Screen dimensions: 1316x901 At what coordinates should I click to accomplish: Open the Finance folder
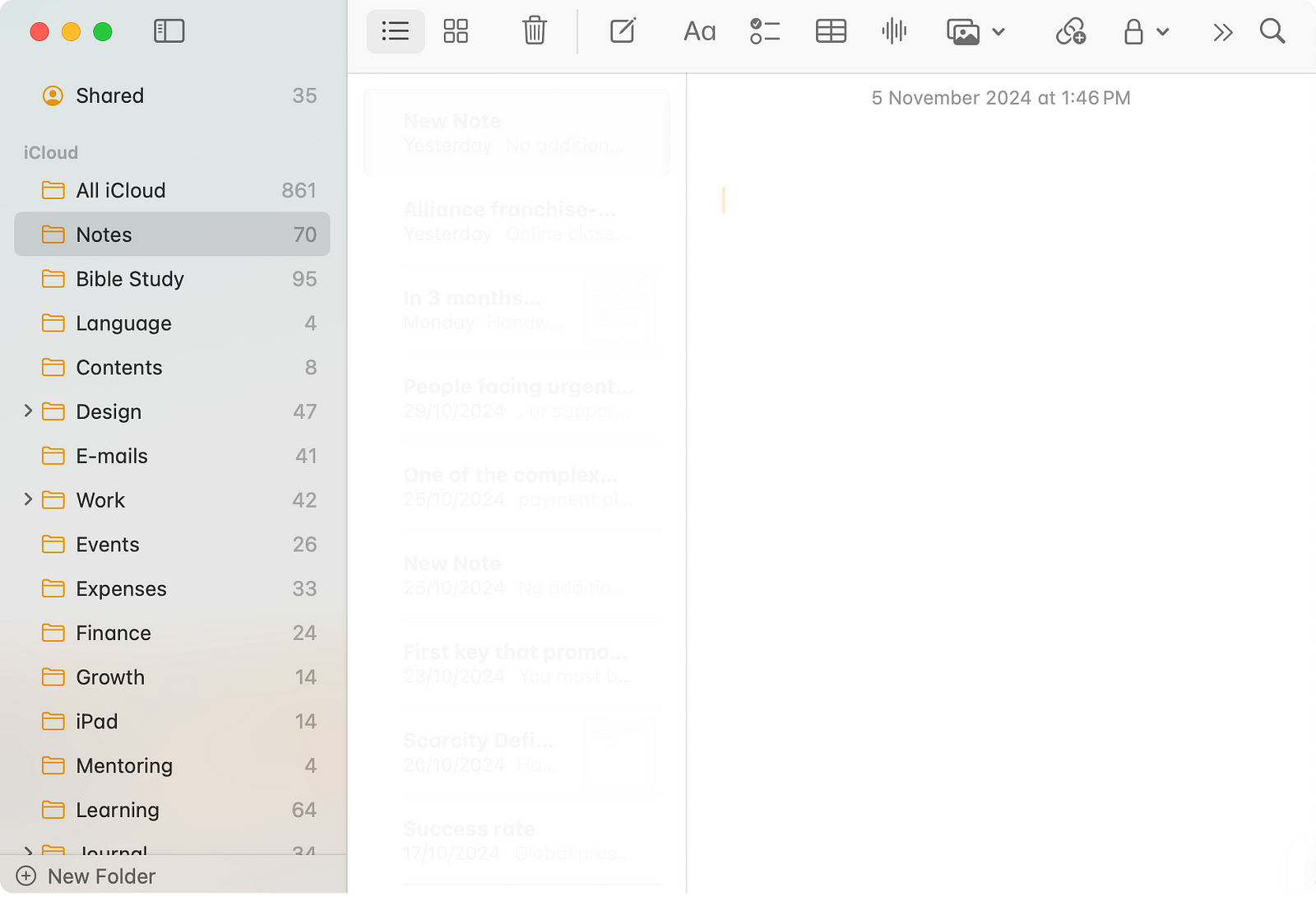[172, 633]
